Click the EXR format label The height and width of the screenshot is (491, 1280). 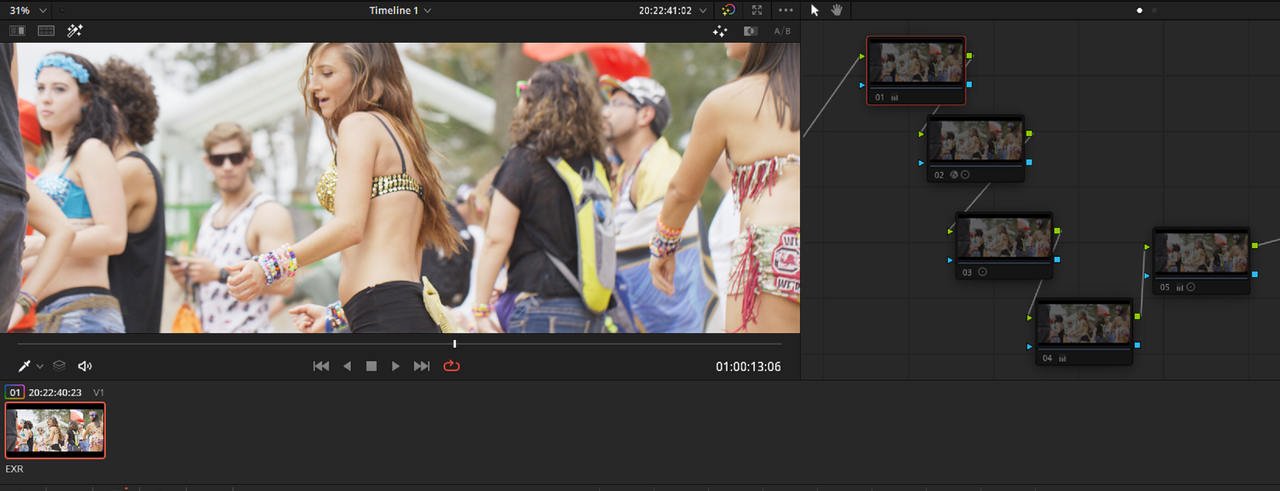coord(14,468)
